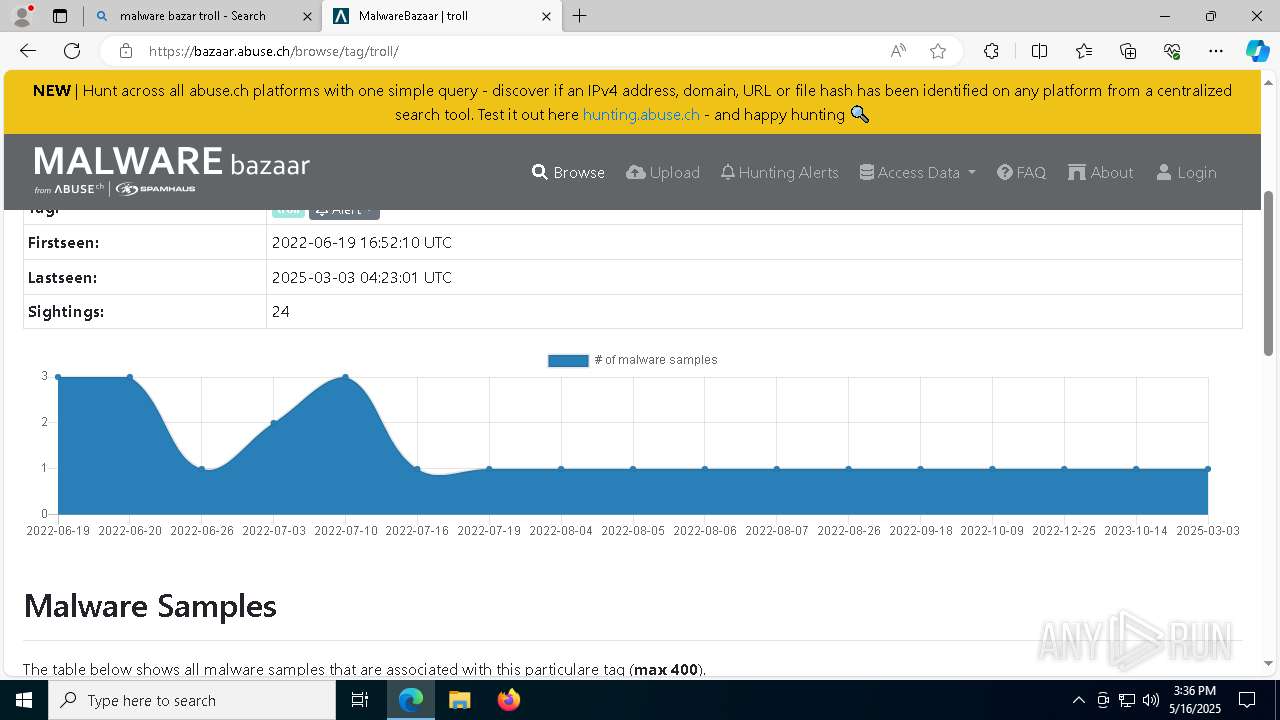
Task: Open Copilot sidebar icon
Action: coord(1257,51)
